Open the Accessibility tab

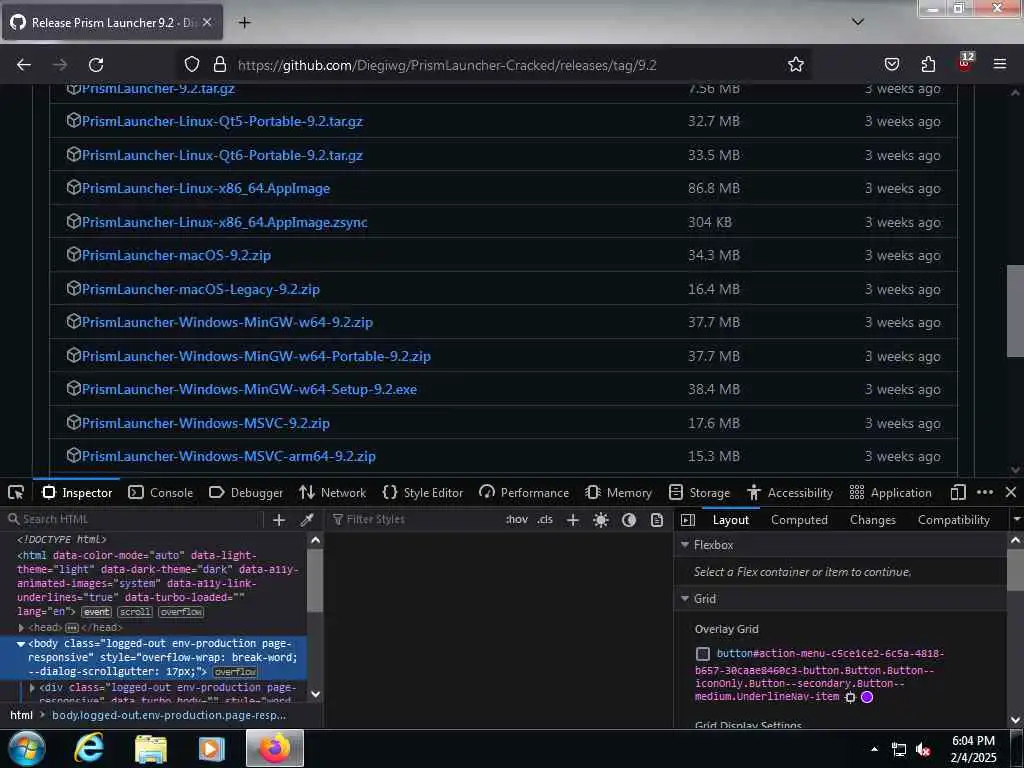tap(790, 492)
